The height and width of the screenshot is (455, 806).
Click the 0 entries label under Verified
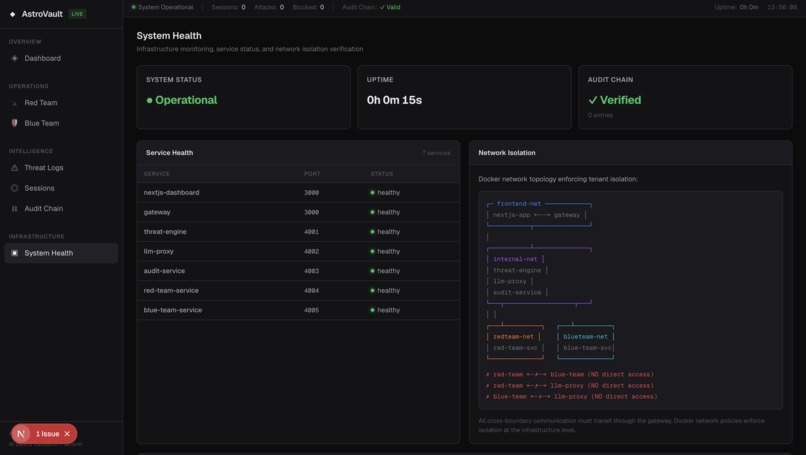(600, 115)
